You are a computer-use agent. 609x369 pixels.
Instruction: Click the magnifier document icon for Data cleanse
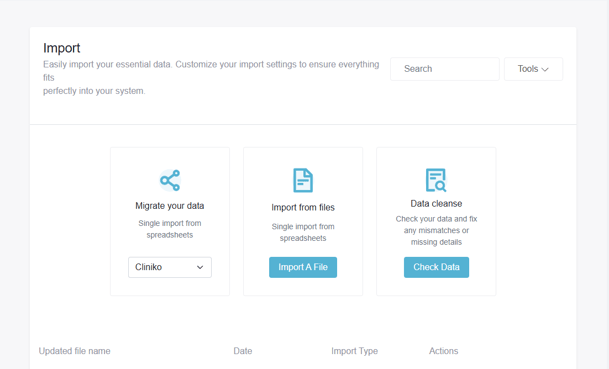[436, 180]
